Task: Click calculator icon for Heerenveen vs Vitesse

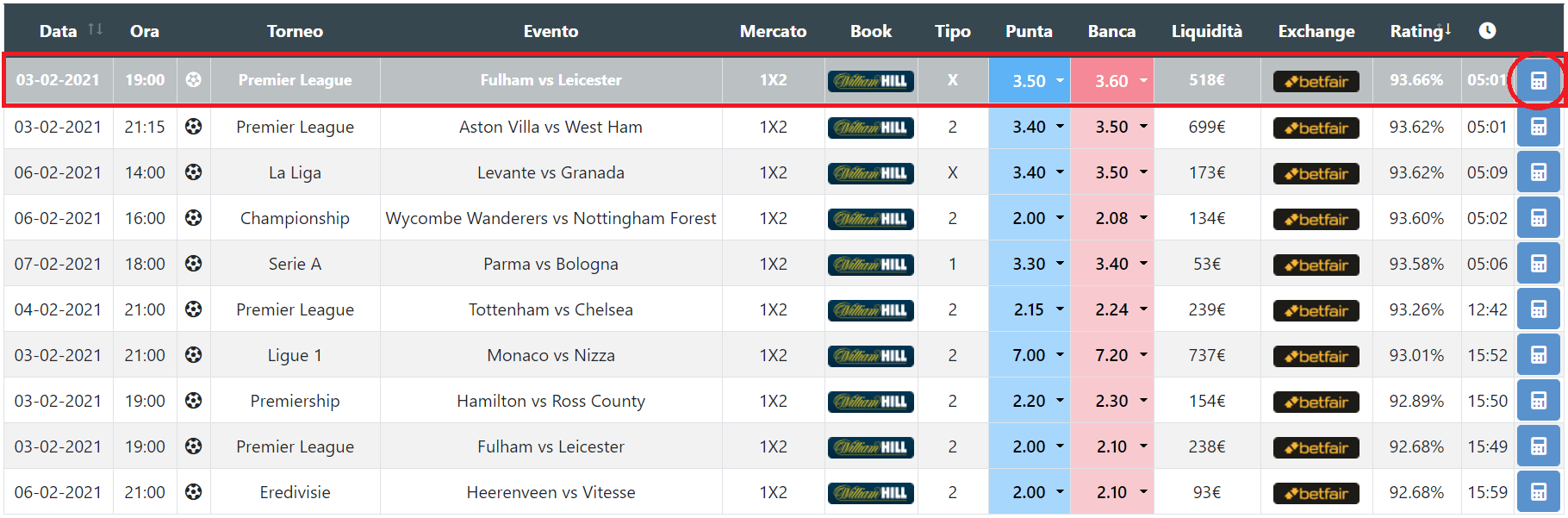Action: click(1538, 492)
